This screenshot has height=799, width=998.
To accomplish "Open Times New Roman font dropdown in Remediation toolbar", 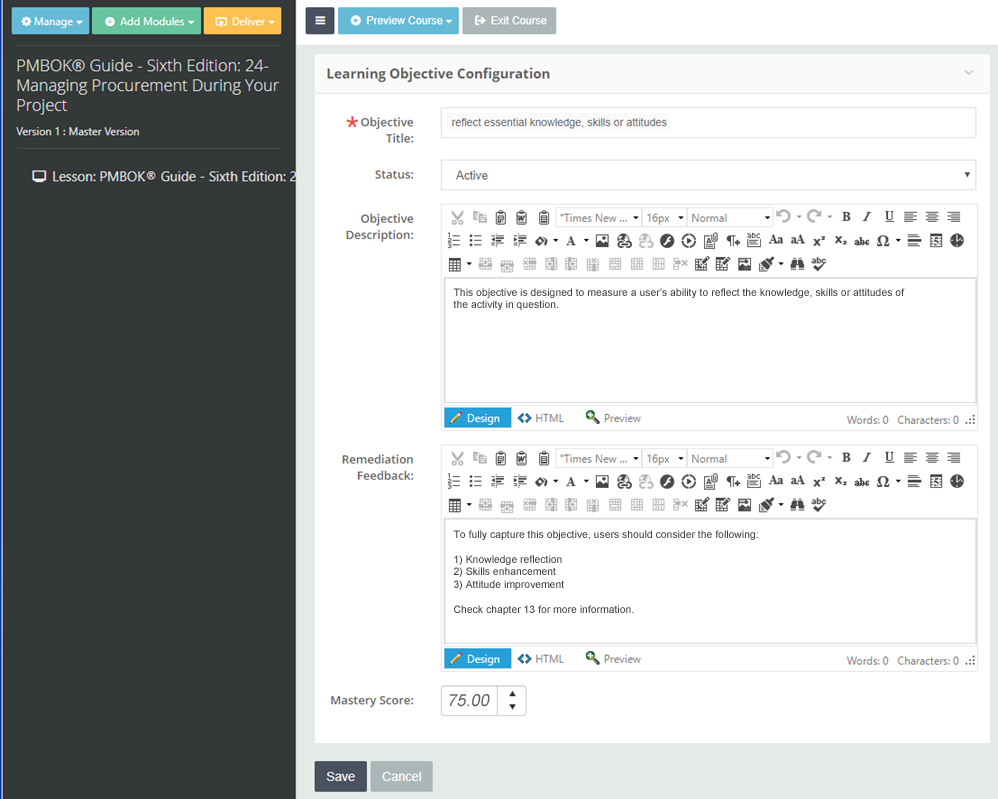I will (599, 459).
